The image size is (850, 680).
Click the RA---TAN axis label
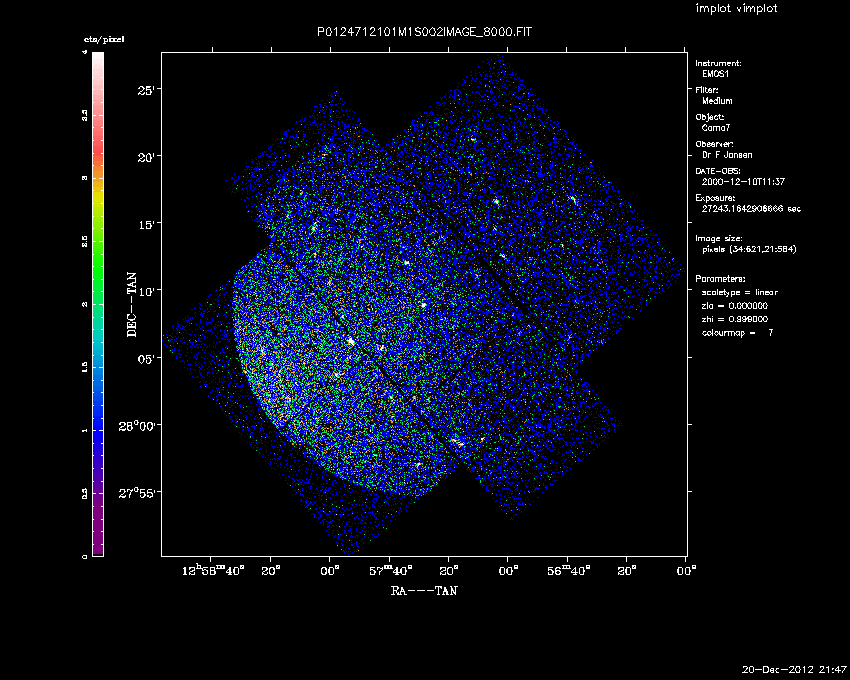point(424,591)
